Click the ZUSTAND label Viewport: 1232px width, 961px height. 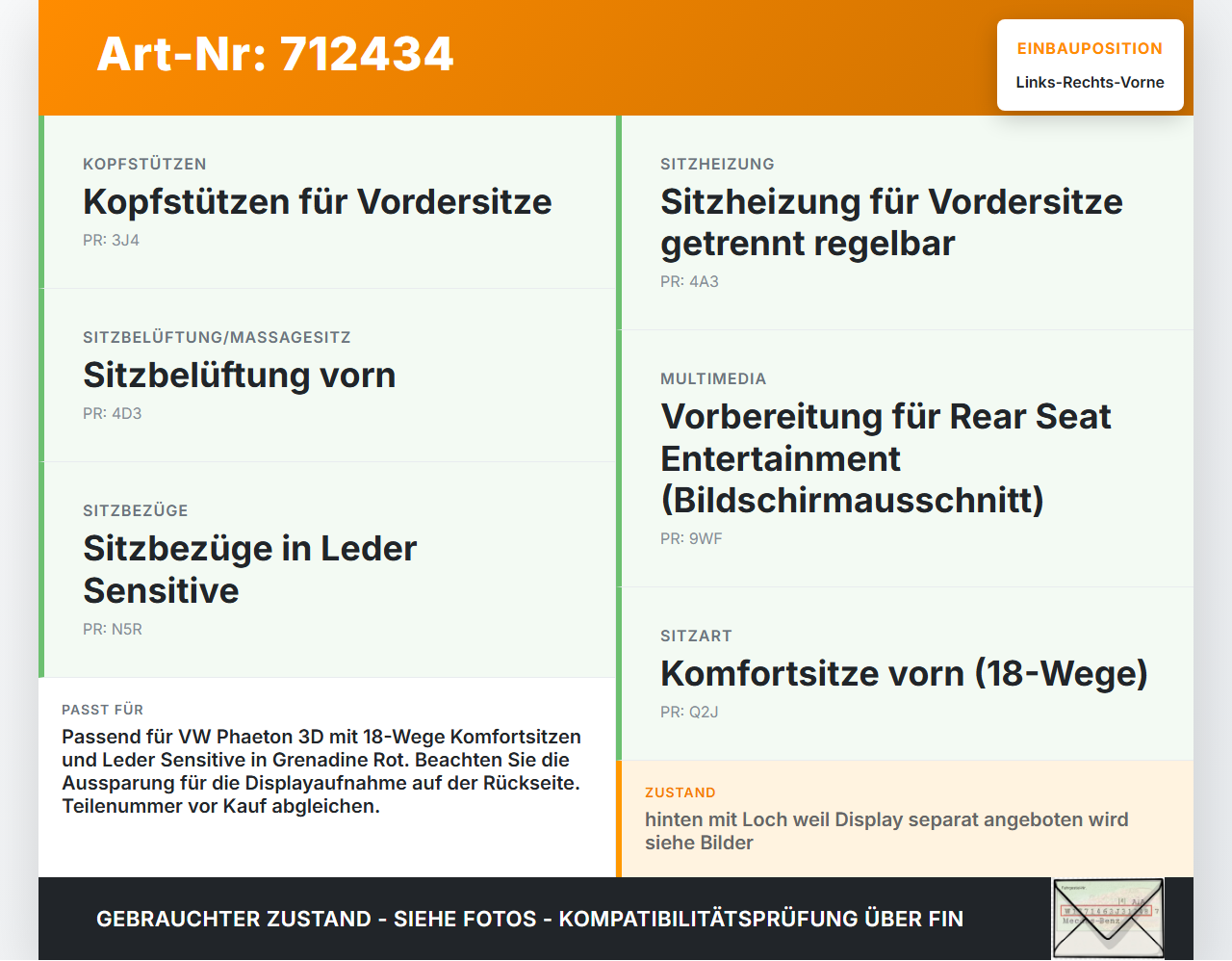680,792
